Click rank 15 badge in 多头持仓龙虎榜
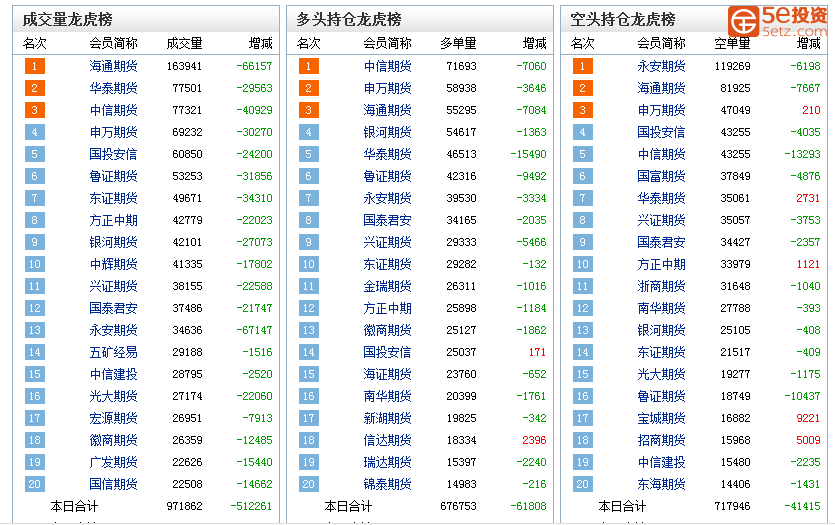Screen dimensions: 835x525 pyautogui.click(x=308, y=374)
